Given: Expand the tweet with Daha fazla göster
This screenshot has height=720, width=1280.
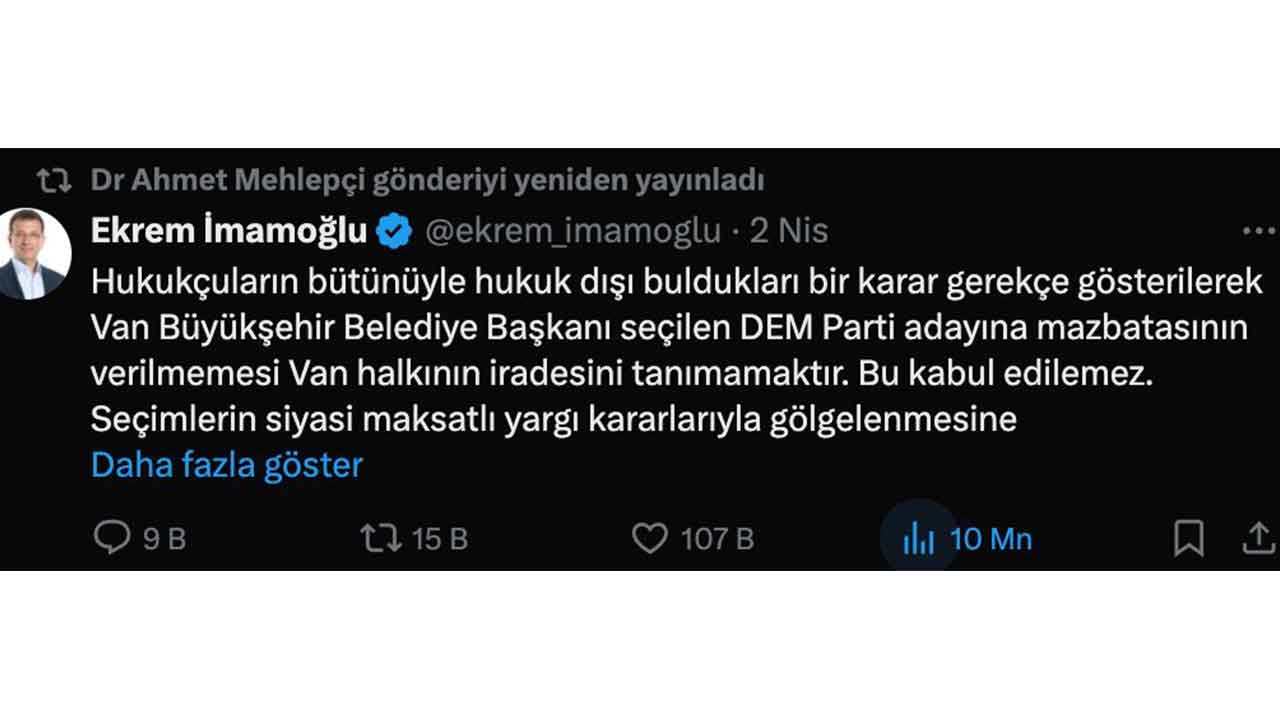Looking at the screenshot, I should (225, 464).
